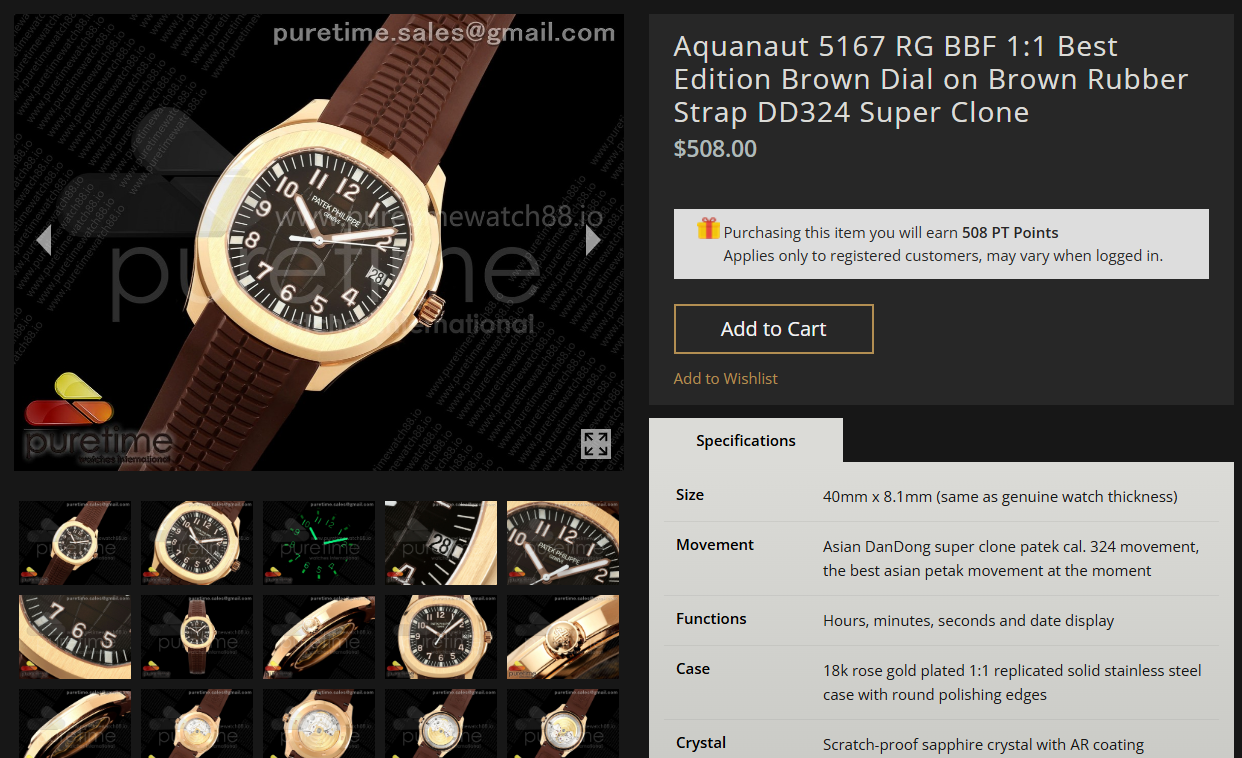The image size is (1242, 758).
Task: Select the date window close-up thumbnail
Action: 441,543
